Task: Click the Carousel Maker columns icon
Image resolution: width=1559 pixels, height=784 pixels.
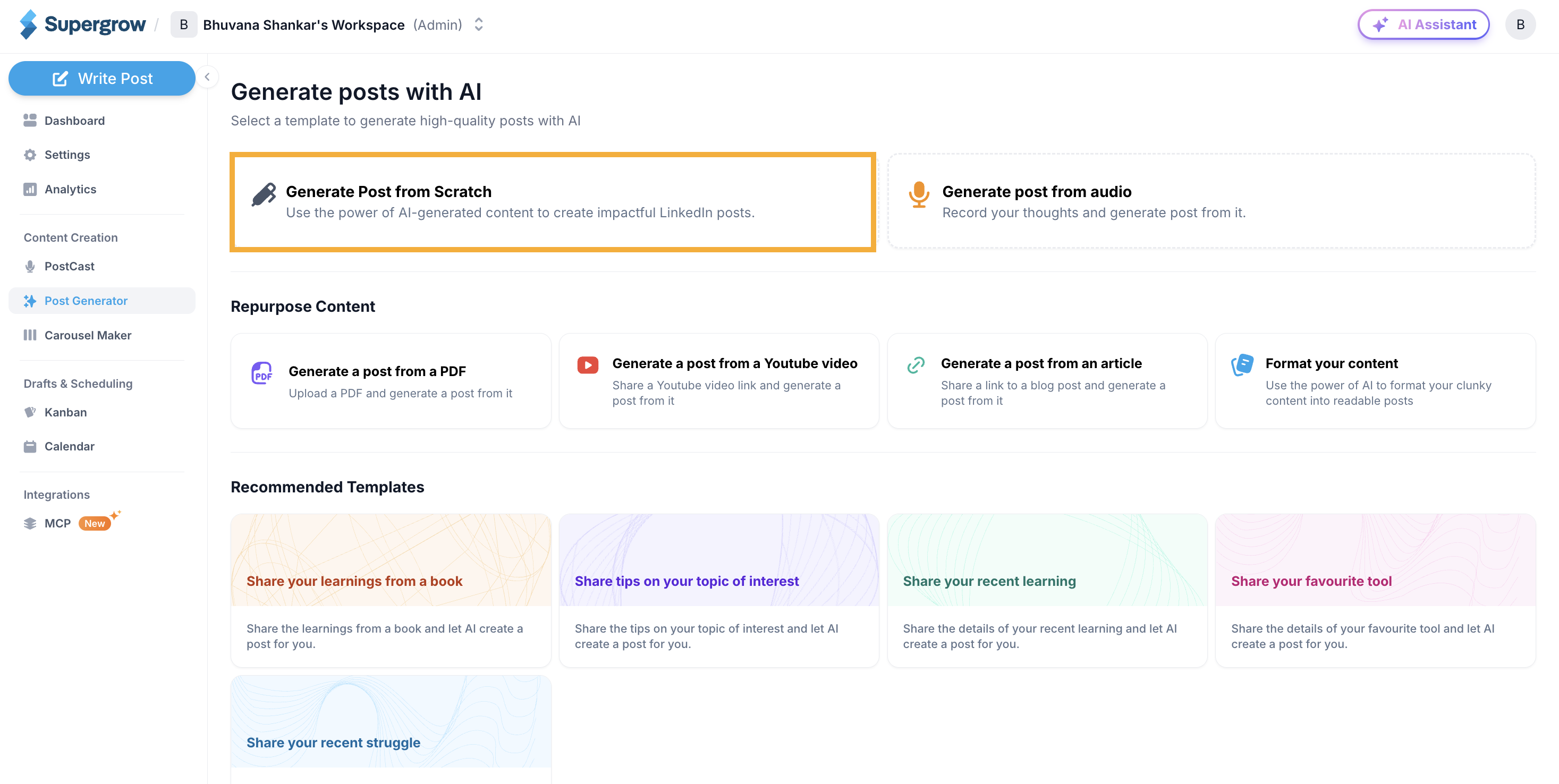Action: click(30, 335)
